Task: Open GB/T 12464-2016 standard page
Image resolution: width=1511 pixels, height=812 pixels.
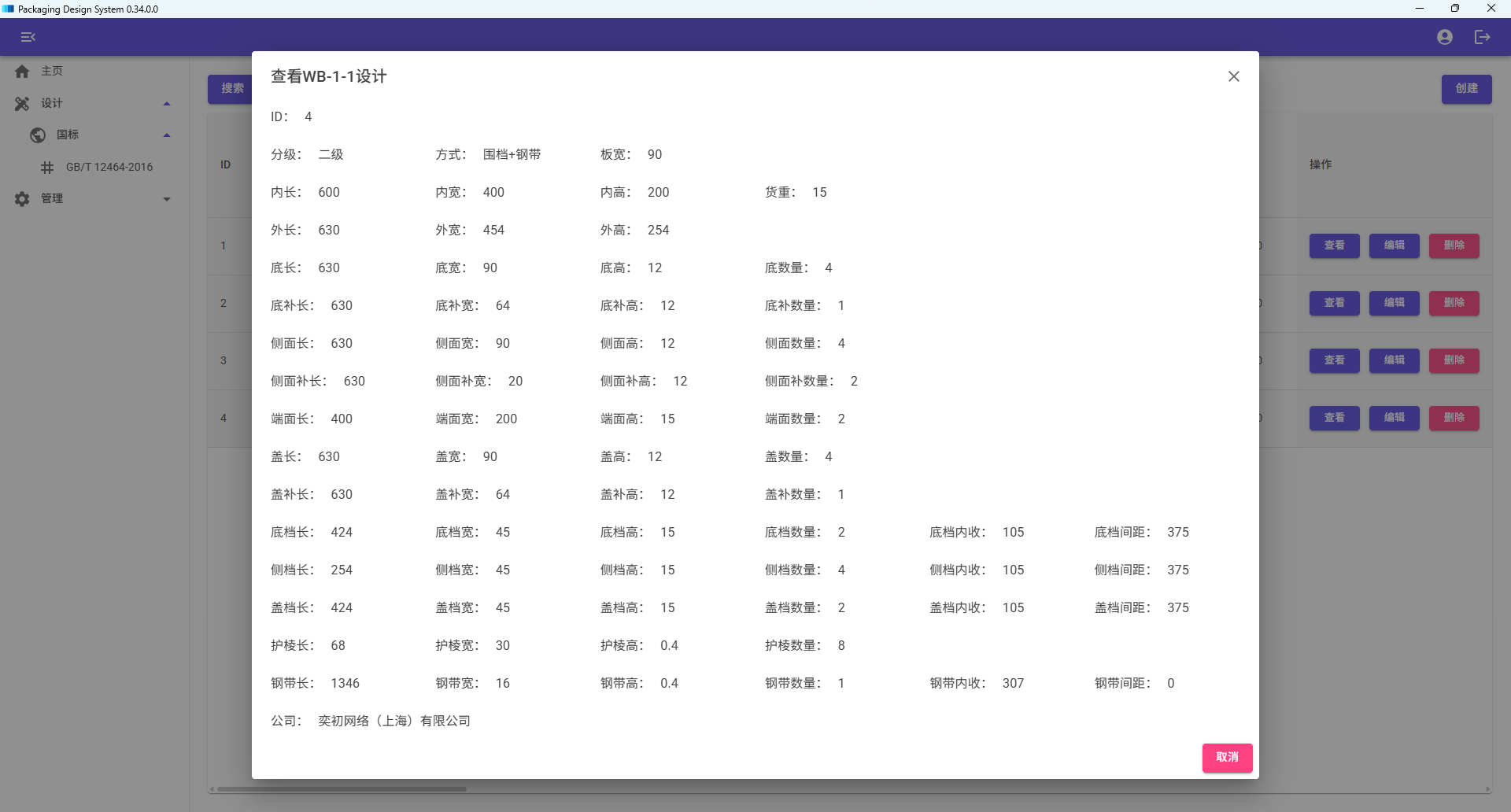Action: [109, 168]
